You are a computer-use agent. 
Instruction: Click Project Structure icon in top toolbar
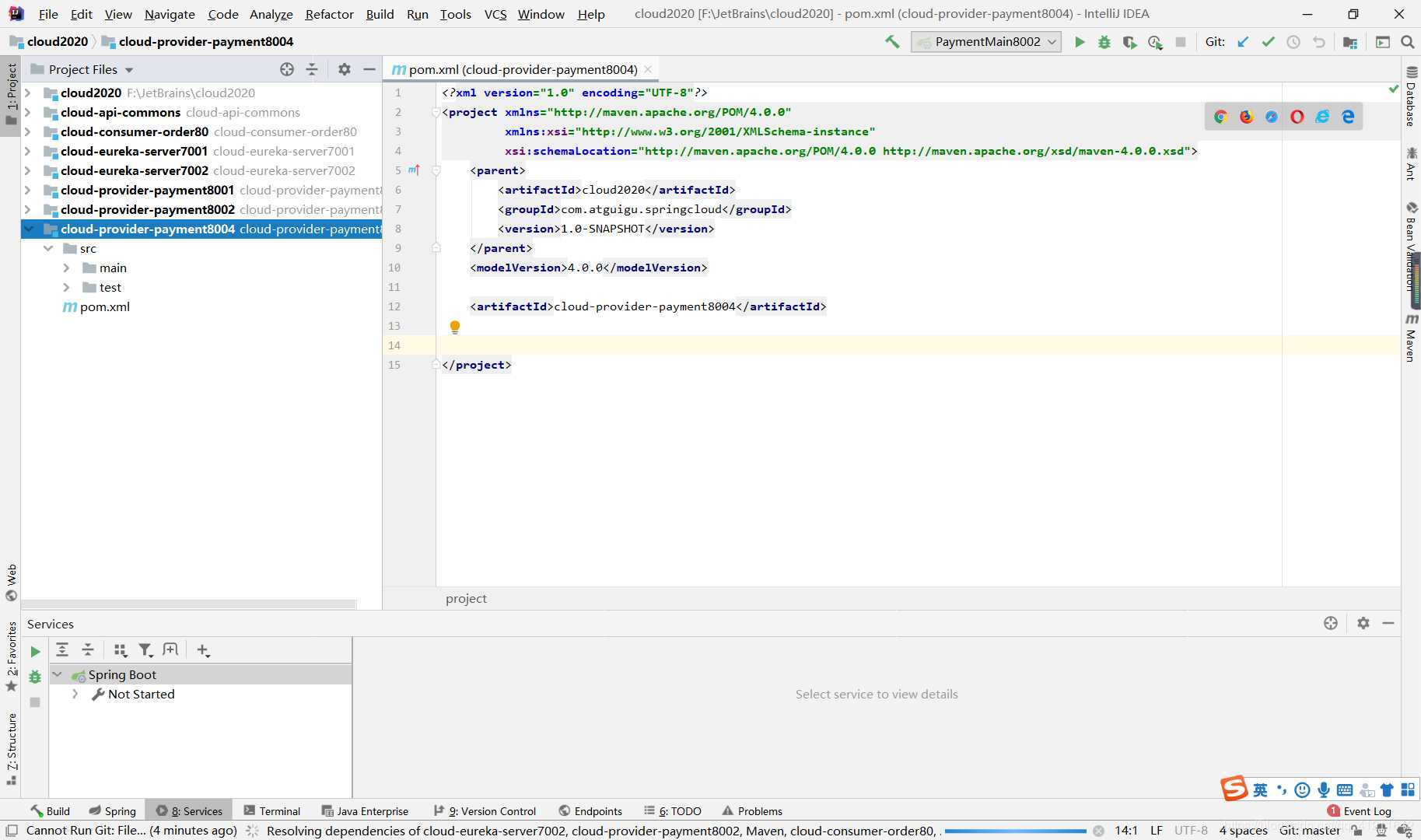pos(1350,42)
